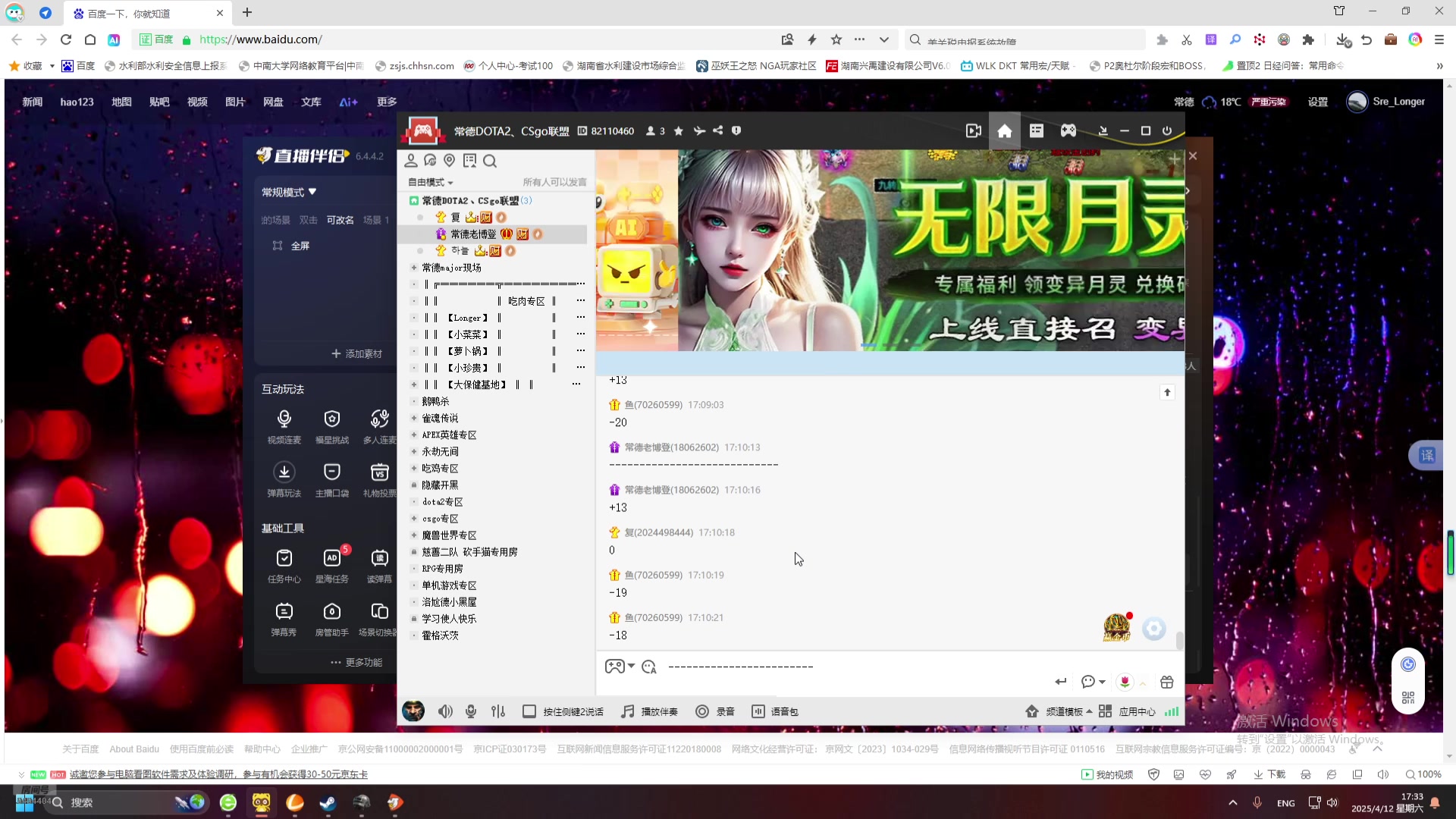Click the user avatar in YY bottom bar

tap(413, 711)
